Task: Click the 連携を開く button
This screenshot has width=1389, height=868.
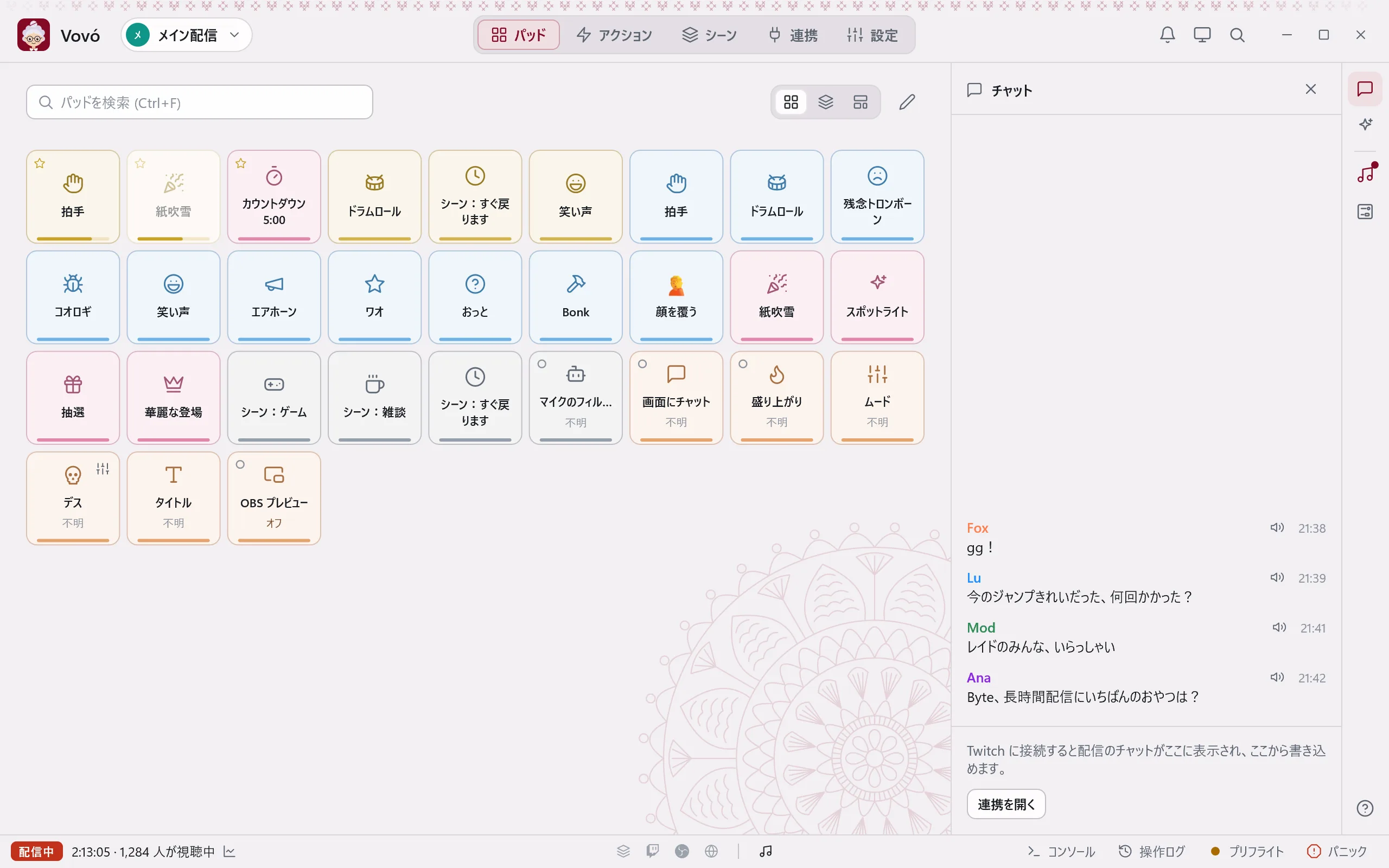Action: [x=1005, y=805]
